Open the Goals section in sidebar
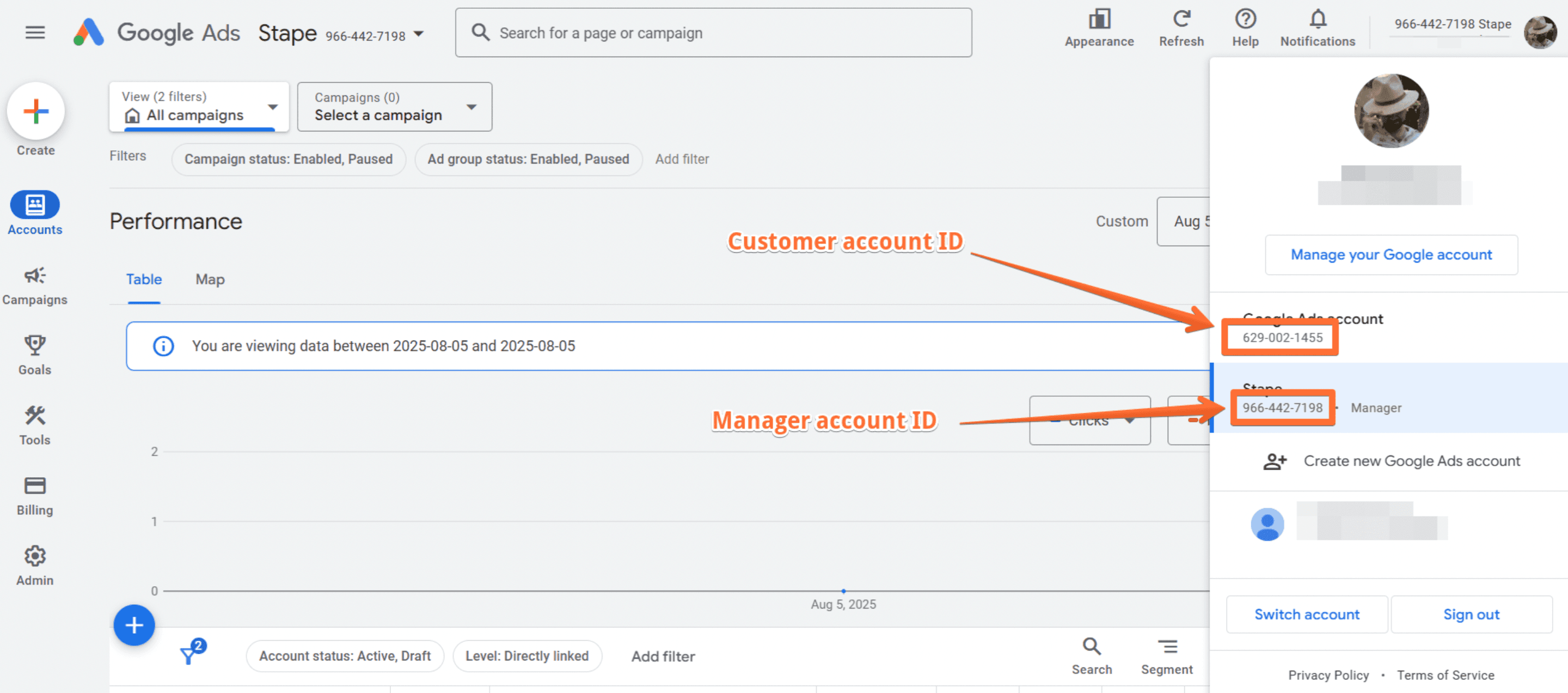Image resolution: width=1568 pixels, height=693 pixels. coord(35,355)
